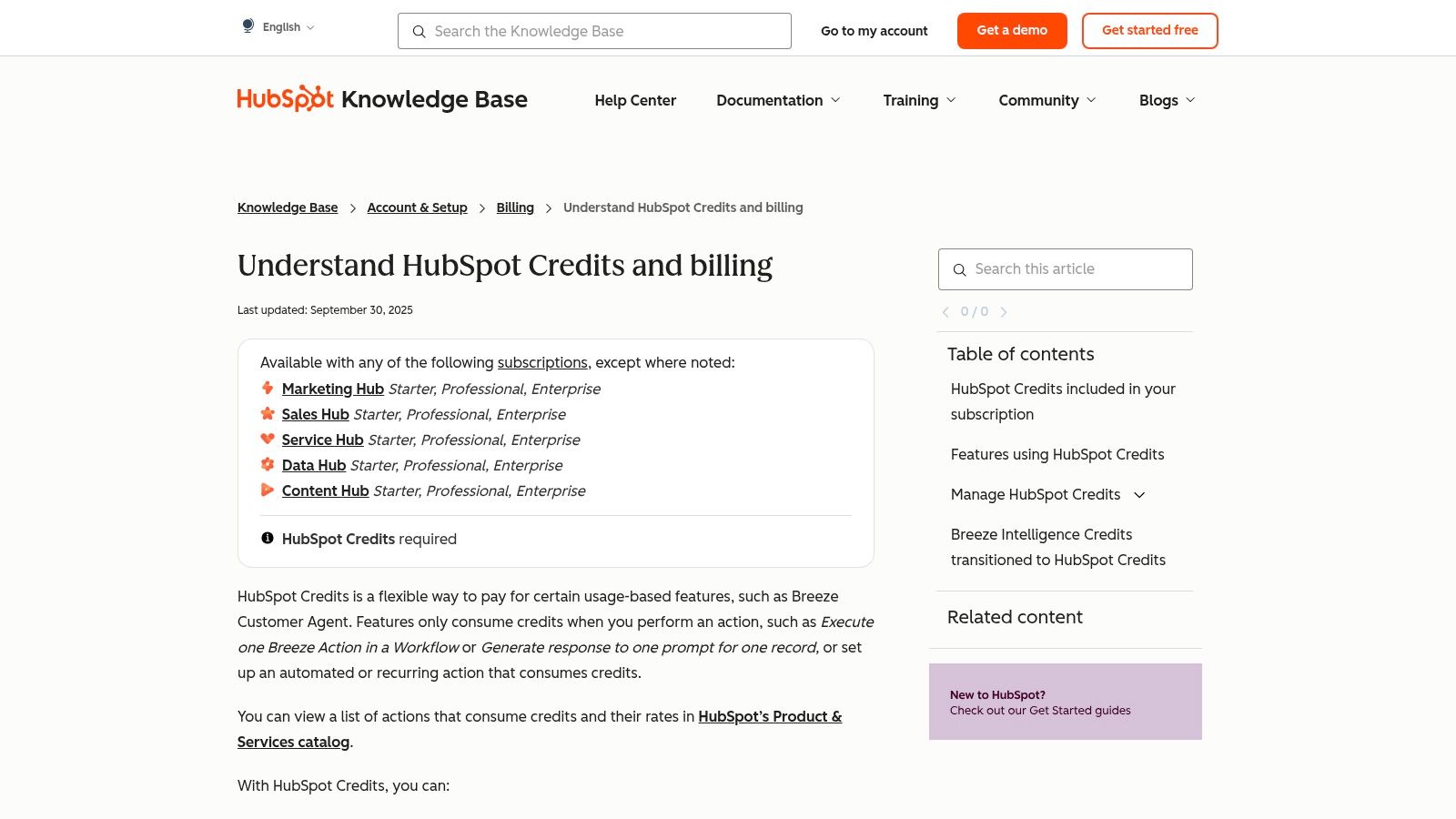Screen dimensions: 1456x819
Task: Click the info icon beside HubSpot Credits required
Action: 267,538
